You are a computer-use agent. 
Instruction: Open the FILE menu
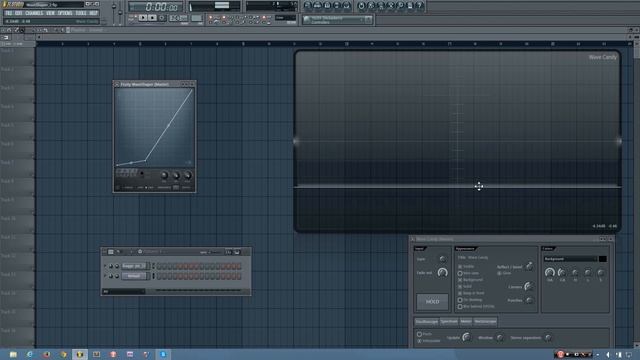coord(9,13)
